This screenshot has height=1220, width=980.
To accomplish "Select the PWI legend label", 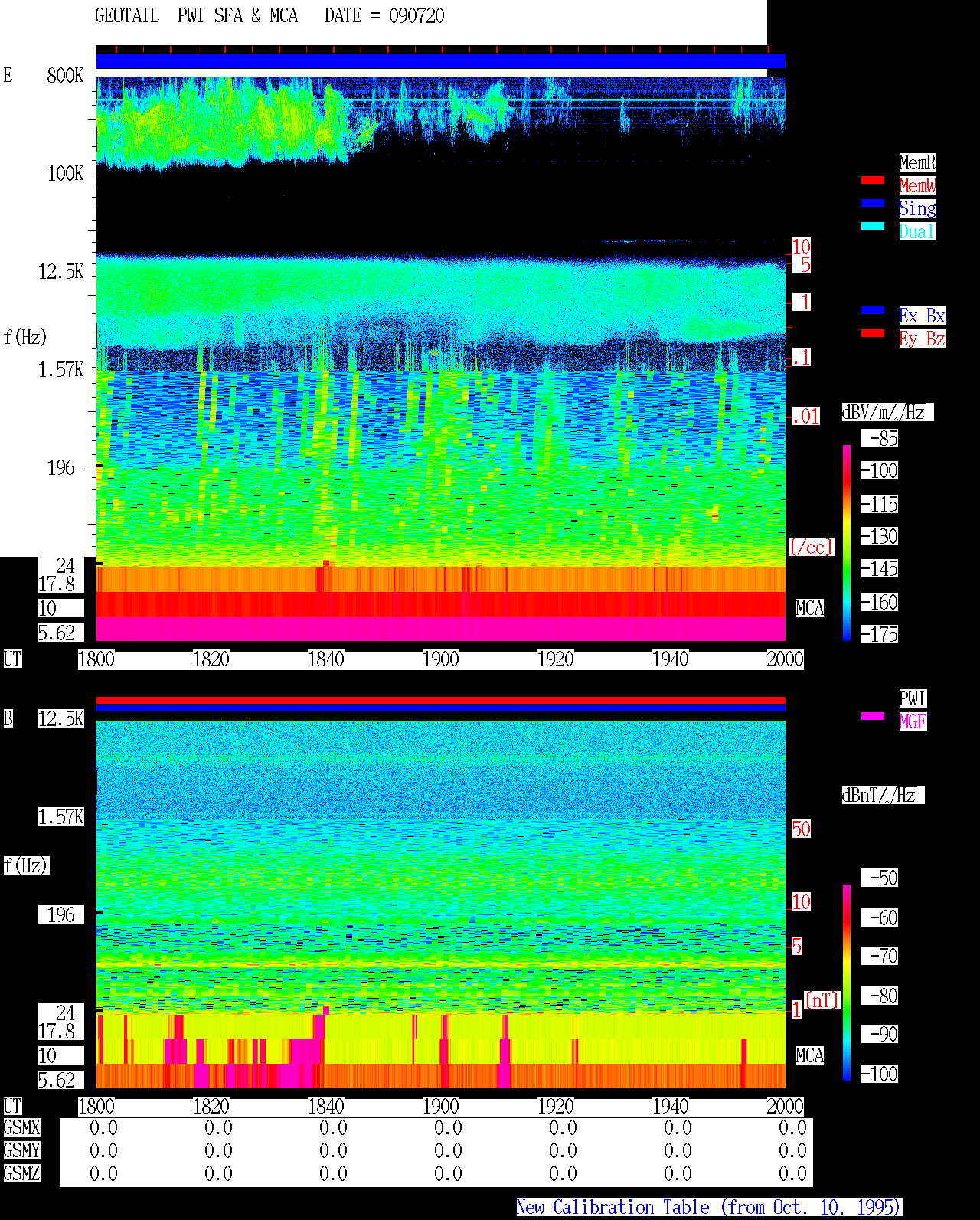I will [913, 698].
